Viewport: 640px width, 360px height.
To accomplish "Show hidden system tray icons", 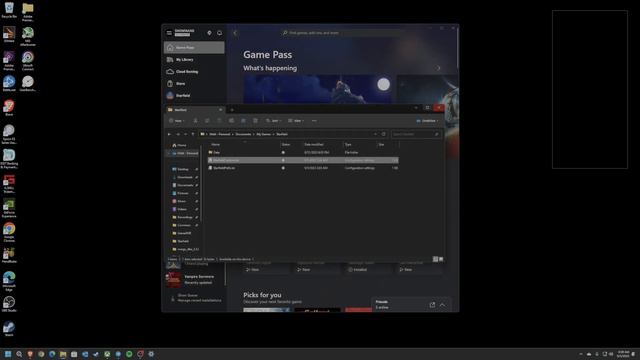I will 580,354.
